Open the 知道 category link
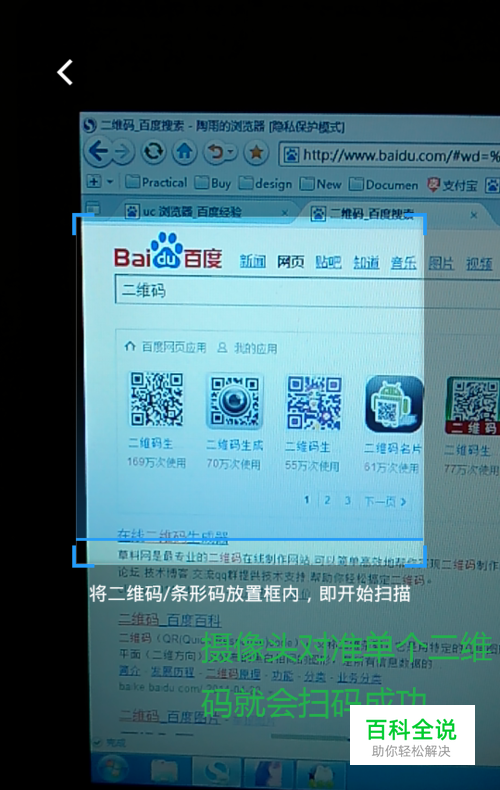 click(x=366, y=262)
